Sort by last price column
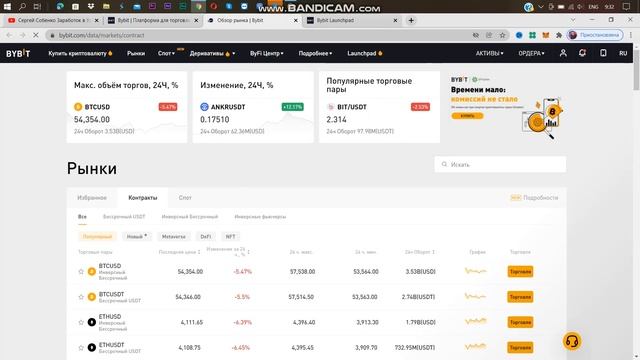640x360 pixels. [179, 252]
